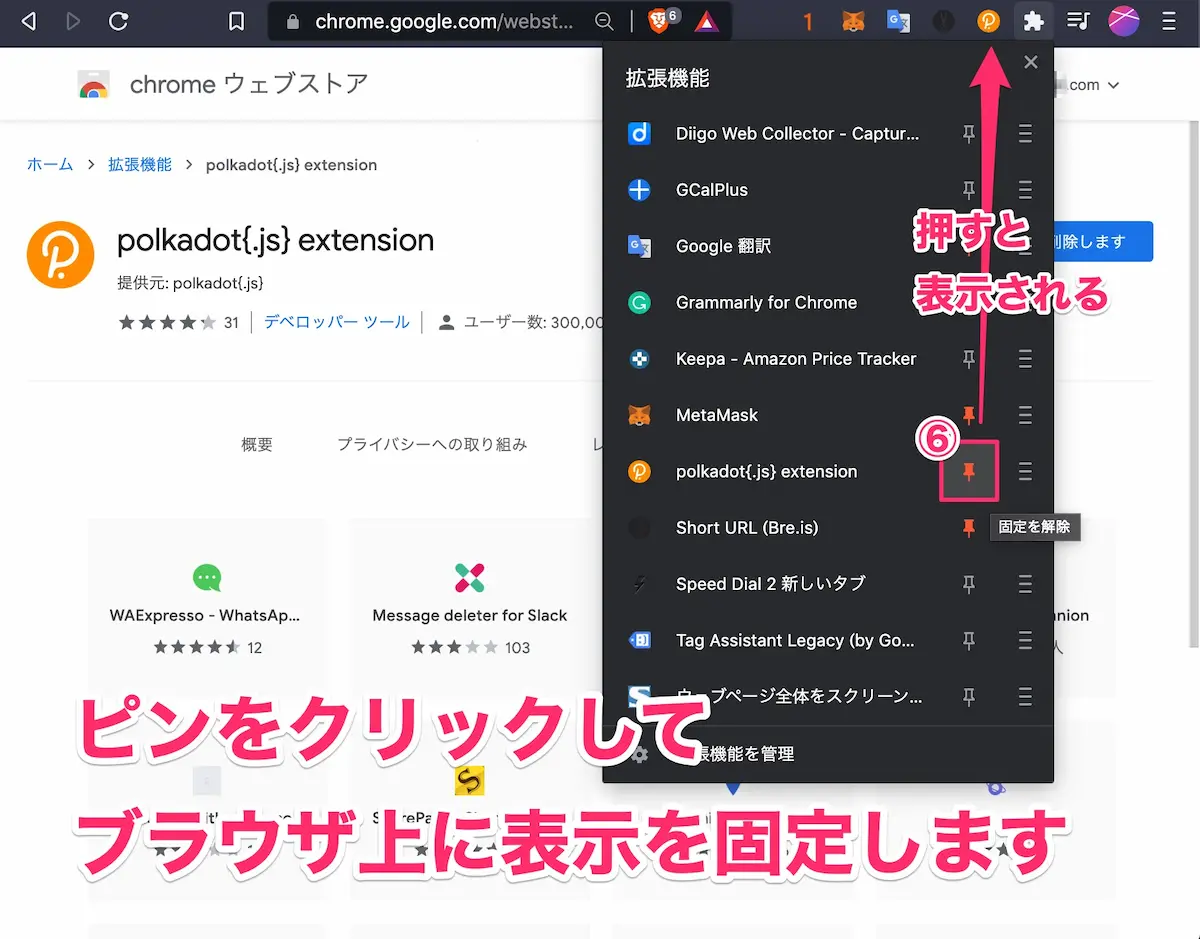The width and height of the screenshot is (1200, 939).
Task: Toggle the pin for polkadot{.js} extension
Action: pyautogui.click(x=968, y=471)
